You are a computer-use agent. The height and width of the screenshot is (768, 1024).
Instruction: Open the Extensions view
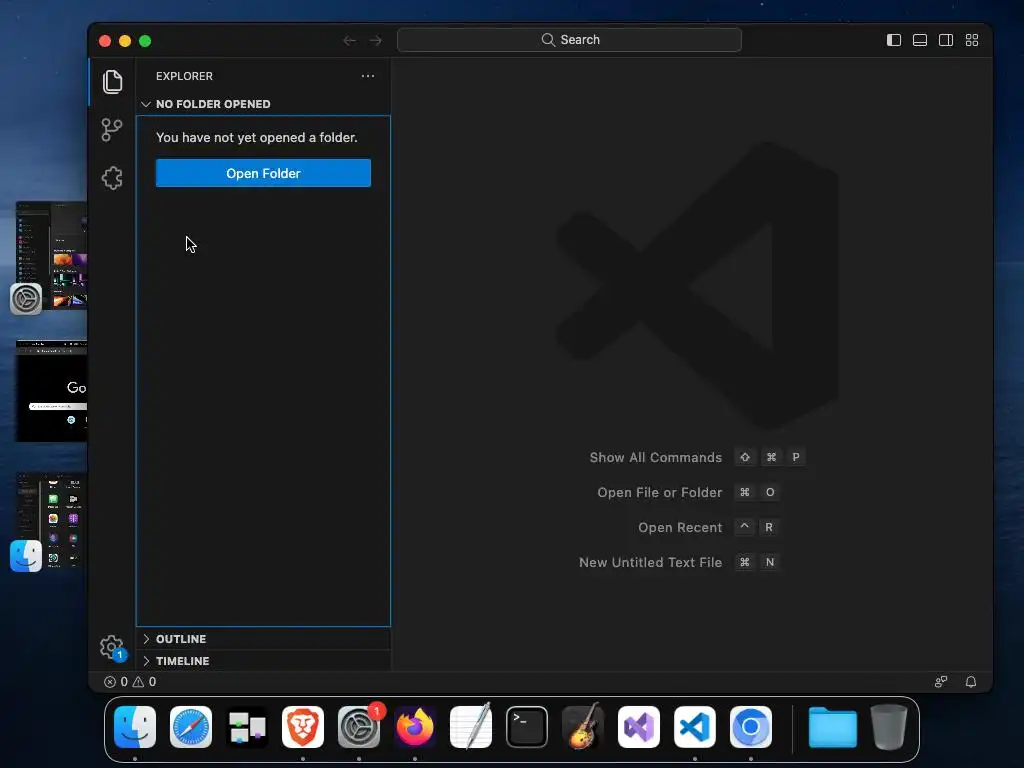pos(112,178)
